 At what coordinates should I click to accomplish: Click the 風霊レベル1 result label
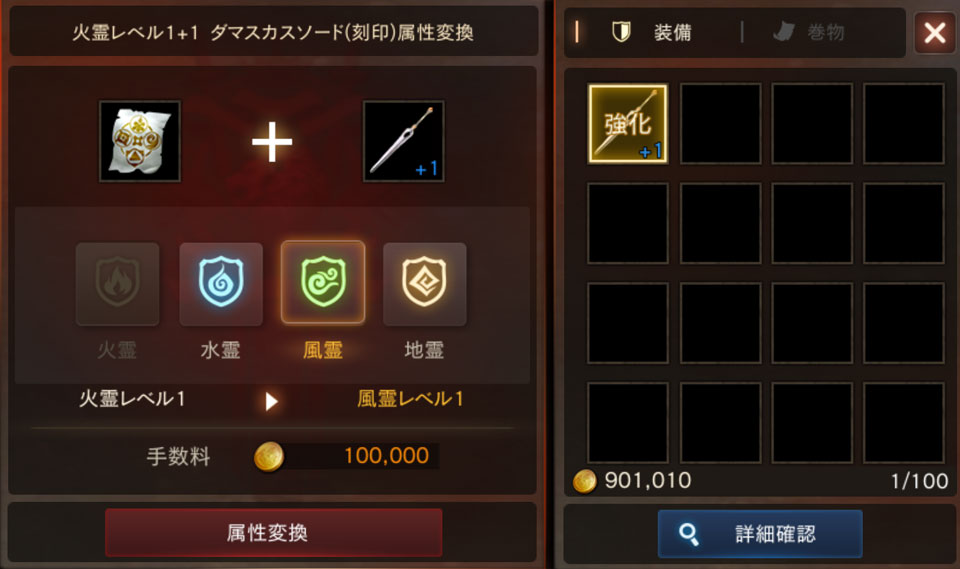(410, 399)
